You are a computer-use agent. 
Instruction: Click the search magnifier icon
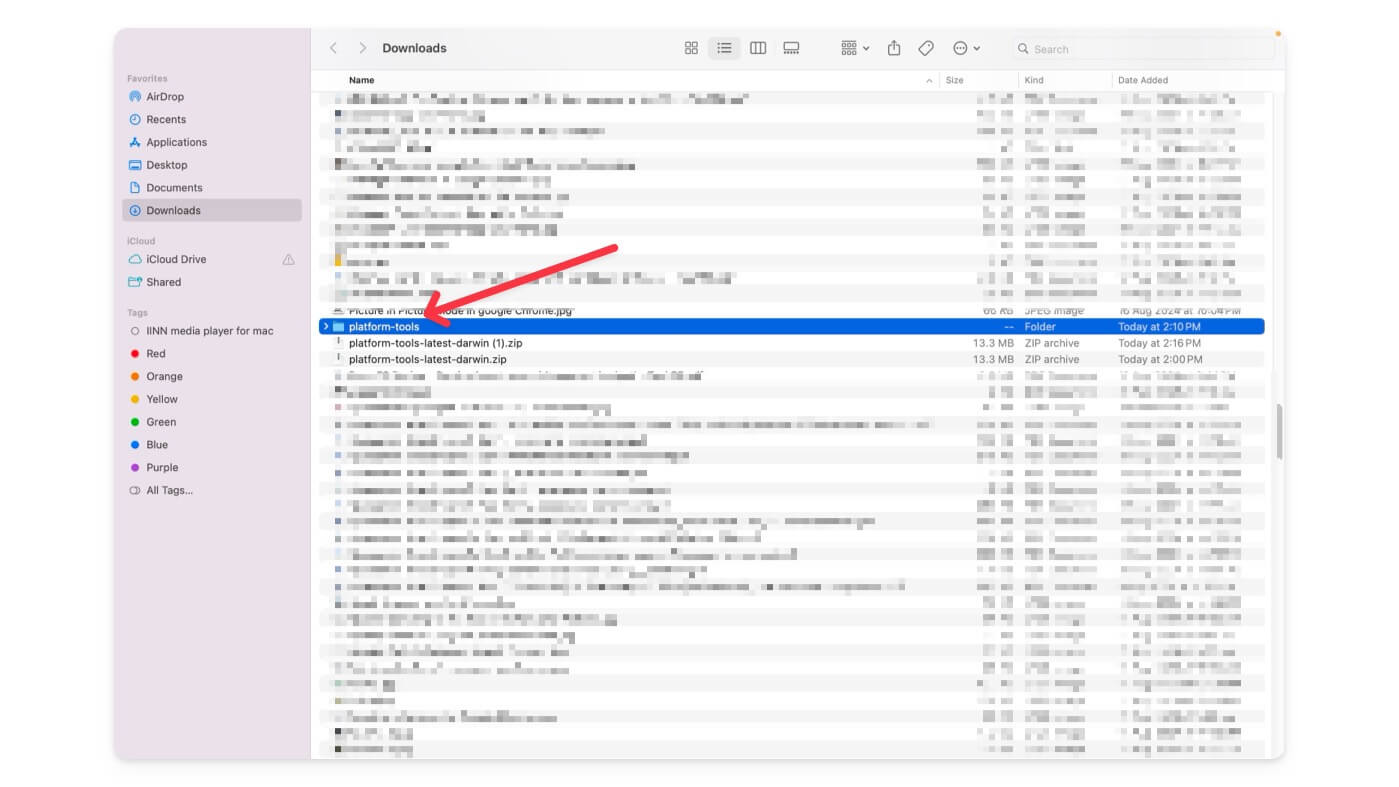(1023, 48)
